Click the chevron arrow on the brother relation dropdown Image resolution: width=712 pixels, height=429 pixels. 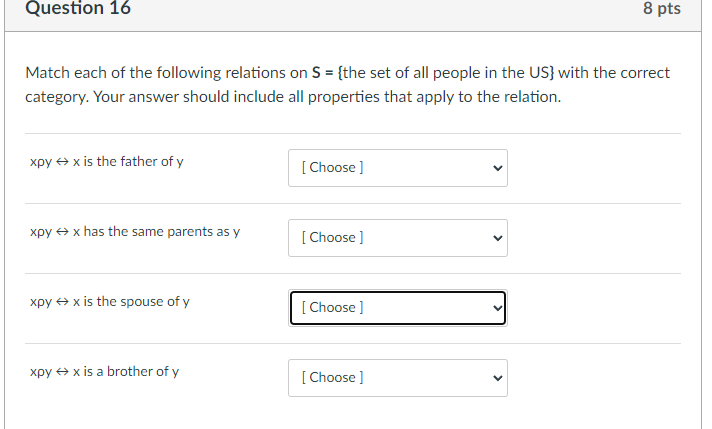[x=495, y=377]
